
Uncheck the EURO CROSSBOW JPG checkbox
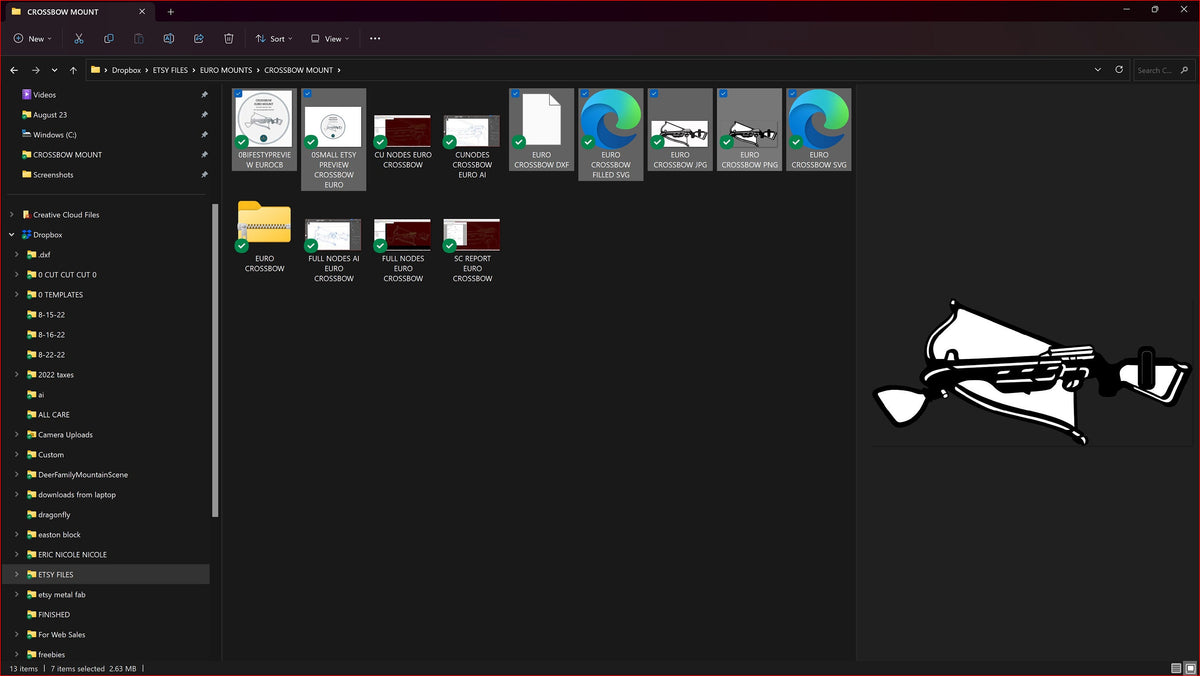pos(653,93)
